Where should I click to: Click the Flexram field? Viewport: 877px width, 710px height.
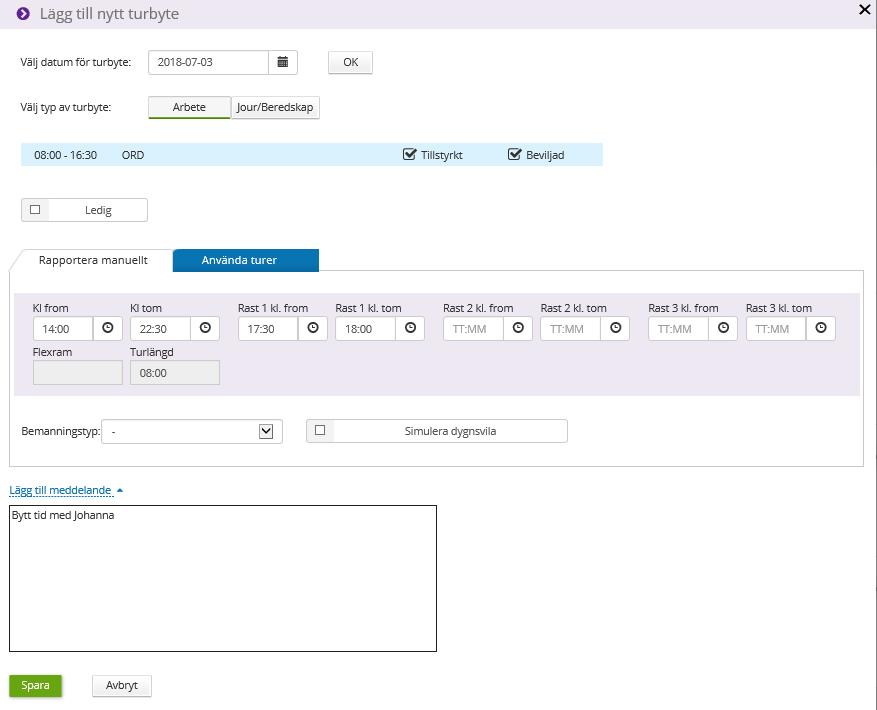(x=78, y=373)
